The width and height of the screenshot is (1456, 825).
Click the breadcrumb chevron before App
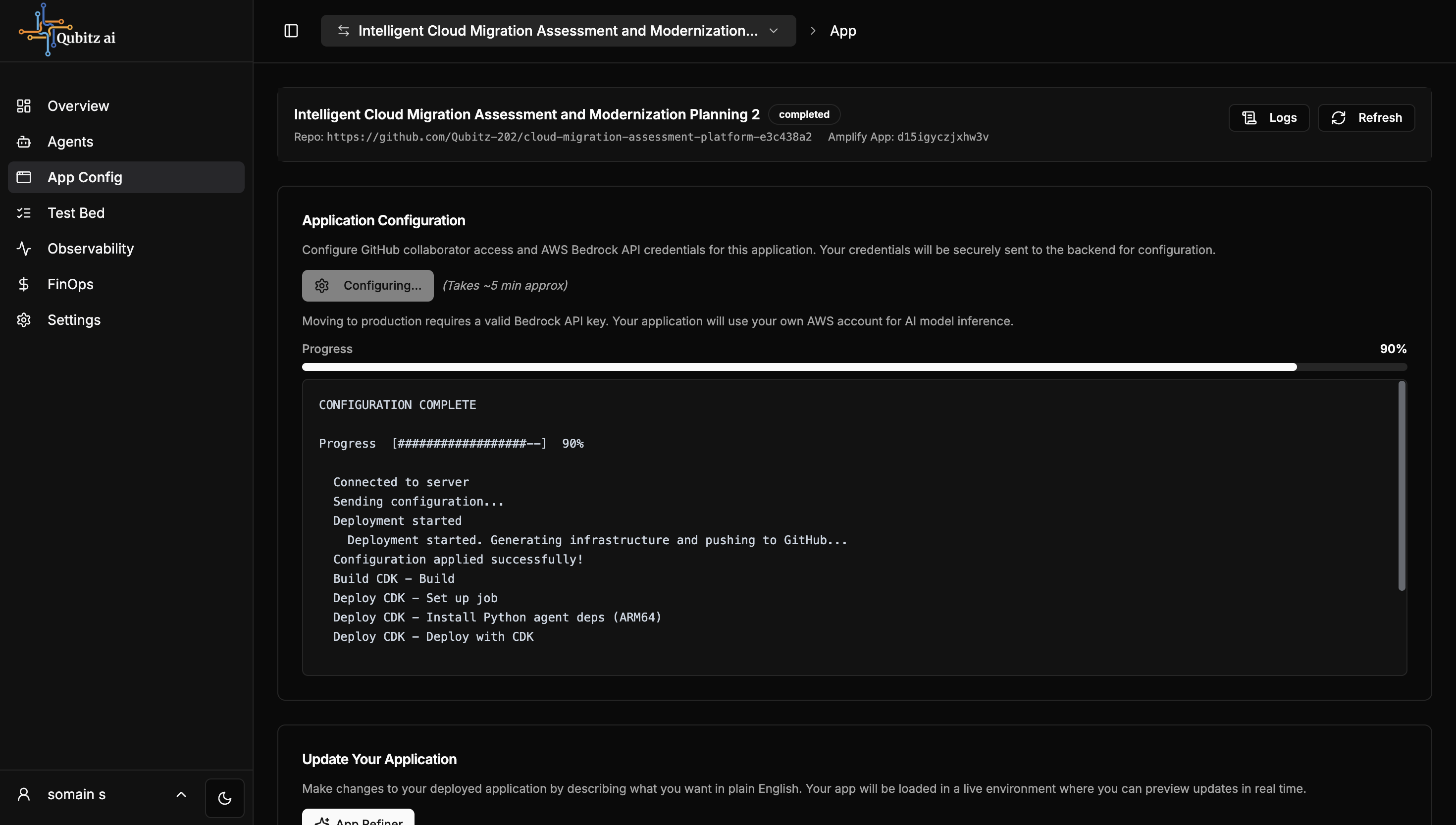(x=812, y=31)
